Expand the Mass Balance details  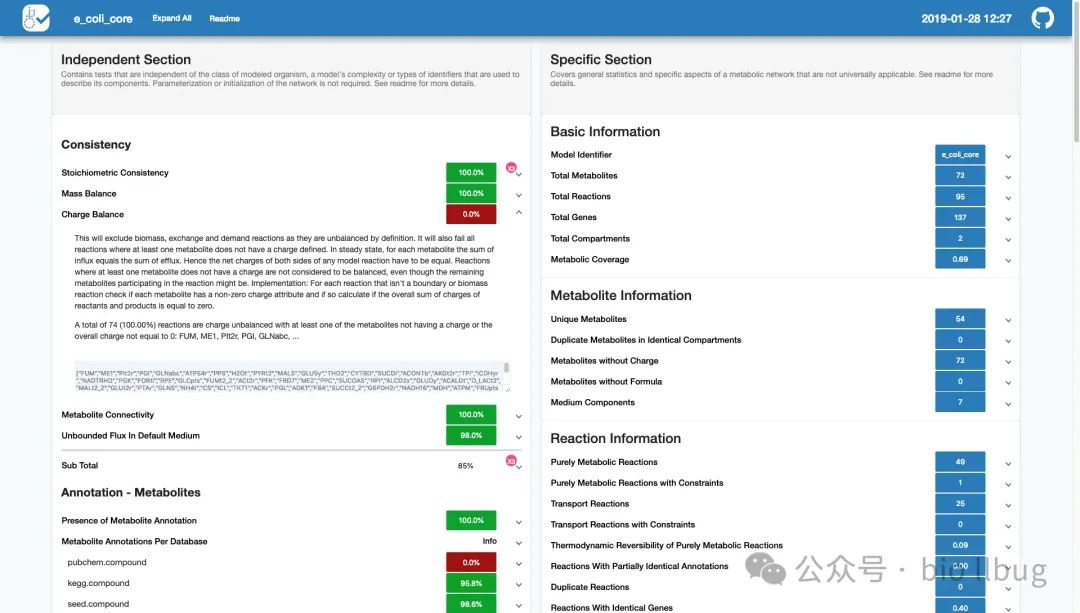click(519, 195)
